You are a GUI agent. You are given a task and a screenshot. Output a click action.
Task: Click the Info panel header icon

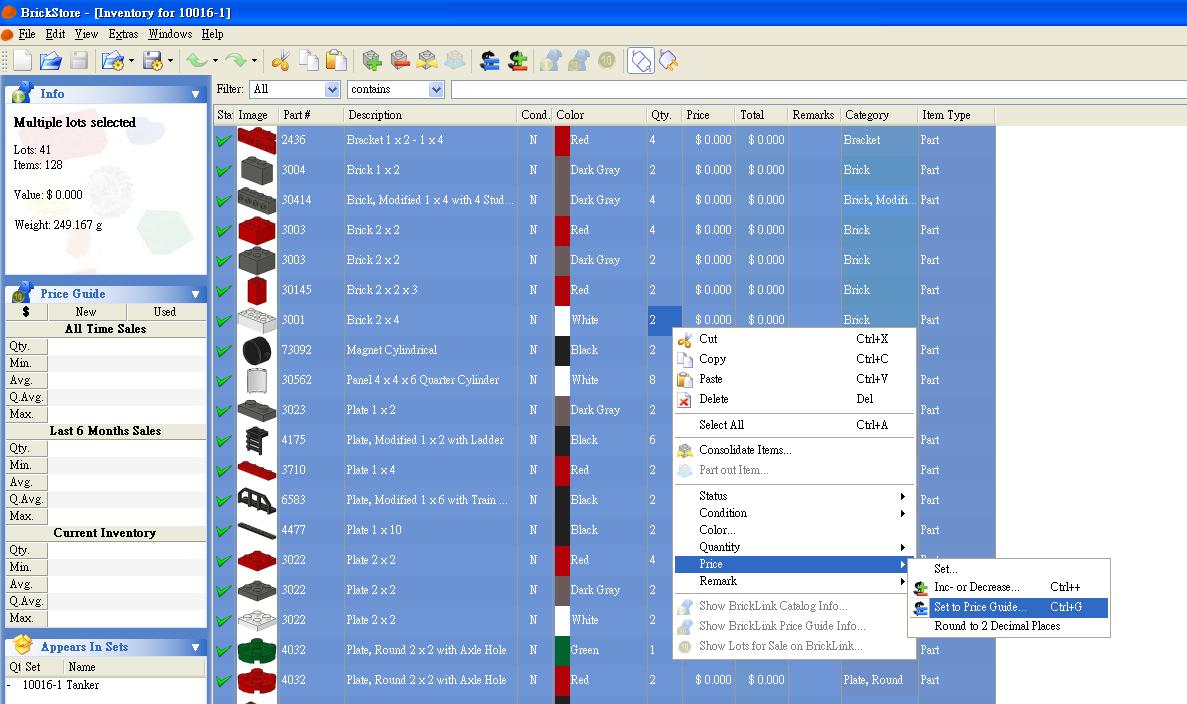click(x=23, y=92)
